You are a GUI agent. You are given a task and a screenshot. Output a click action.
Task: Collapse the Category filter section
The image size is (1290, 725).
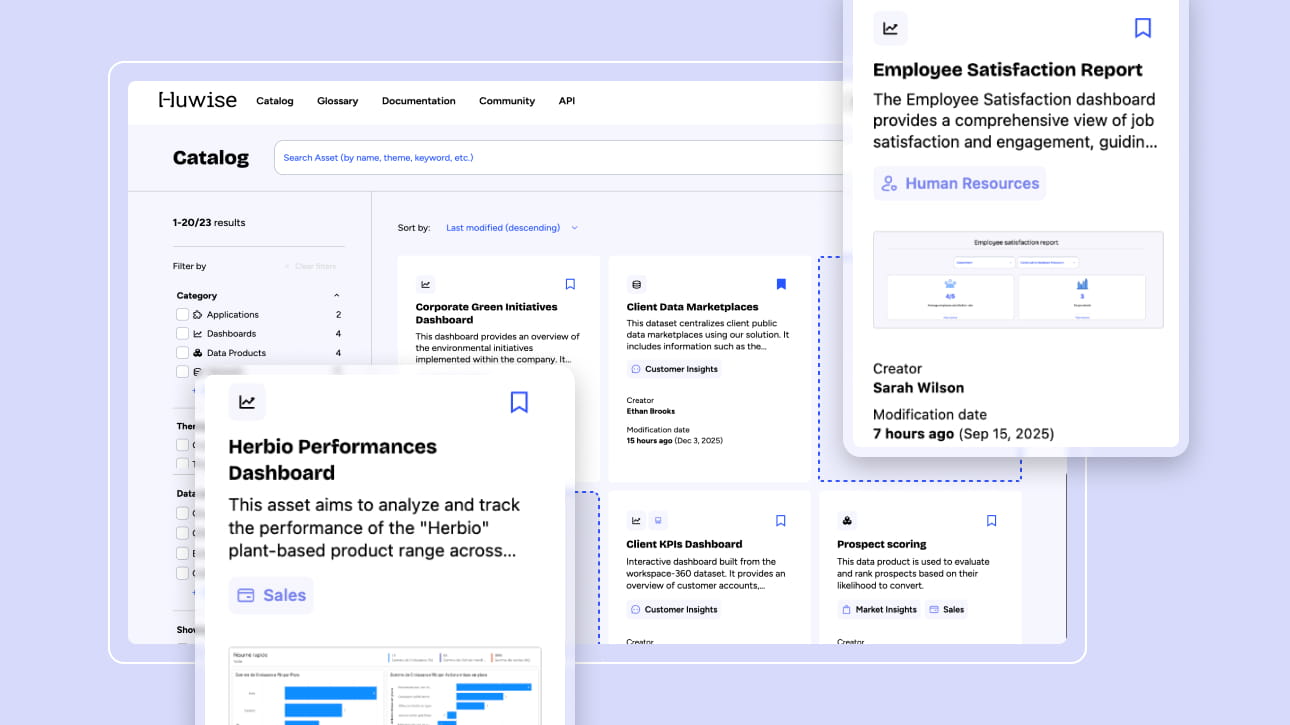coord(336,296)
